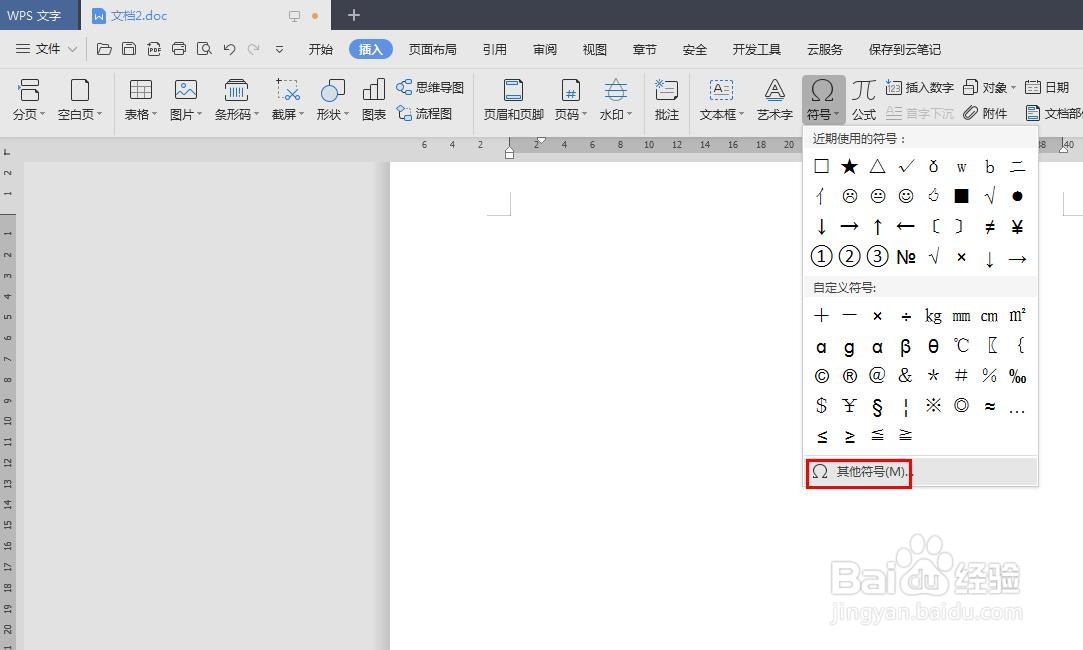
Task: Open Print Preview icon
Action: (x=204, y=49)
